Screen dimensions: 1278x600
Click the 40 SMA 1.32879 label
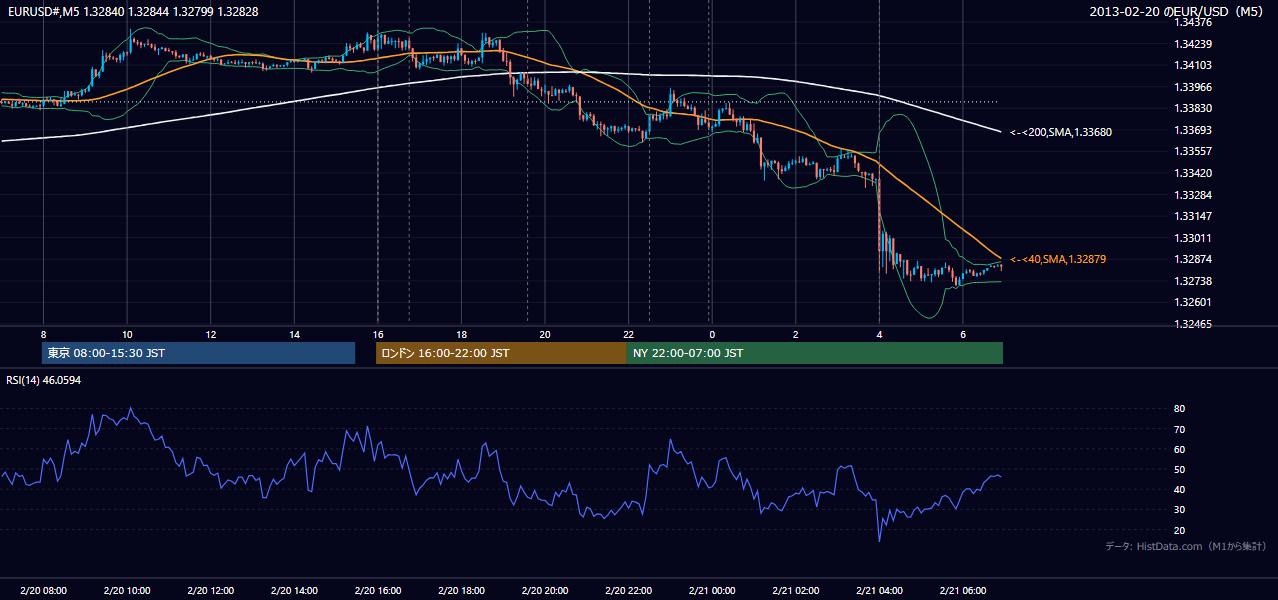click(1058, 259)
